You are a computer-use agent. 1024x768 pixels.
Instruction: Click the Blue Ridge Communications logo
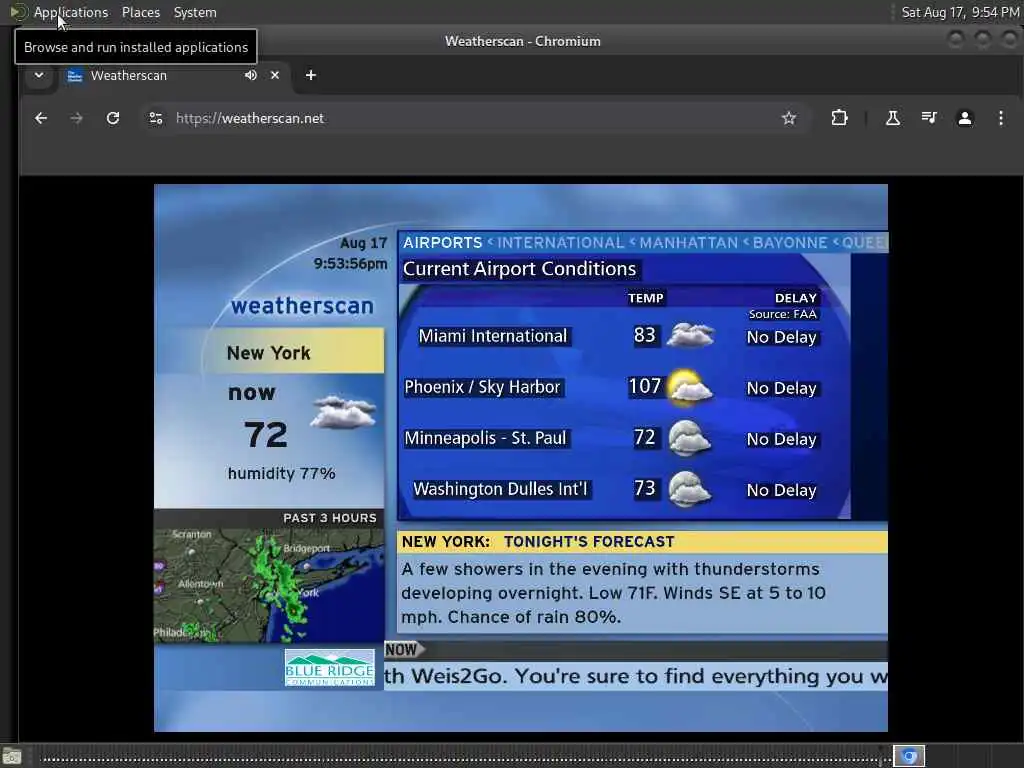pyautogui.click(x=330, y=667)
